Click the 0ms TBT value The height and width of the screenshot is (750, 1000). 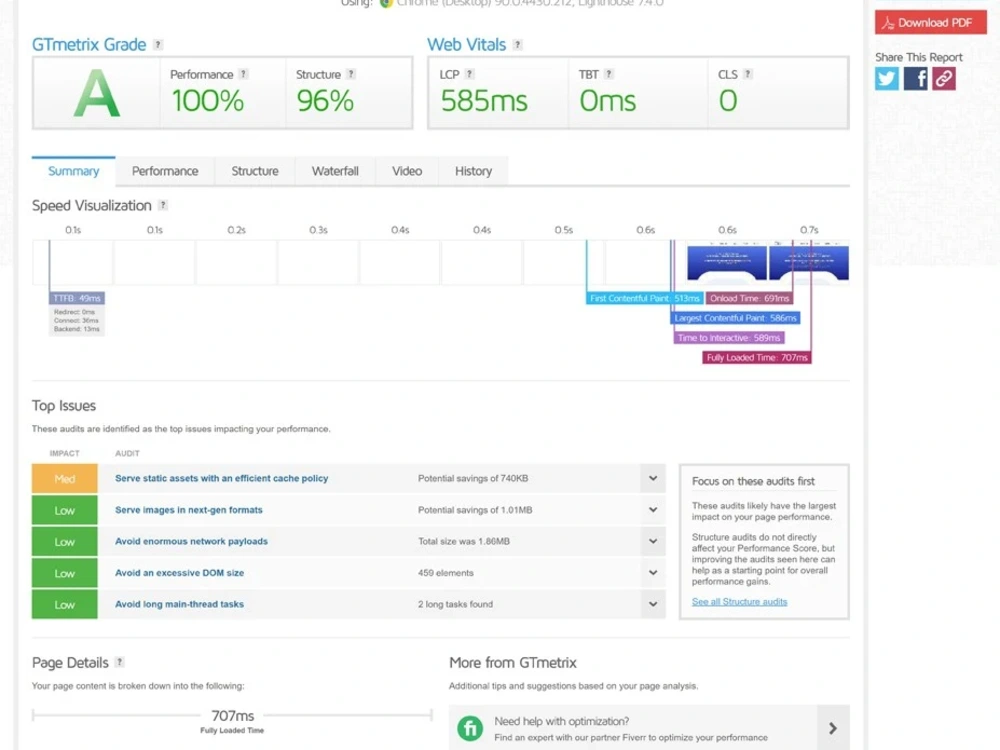coord(608,101)
